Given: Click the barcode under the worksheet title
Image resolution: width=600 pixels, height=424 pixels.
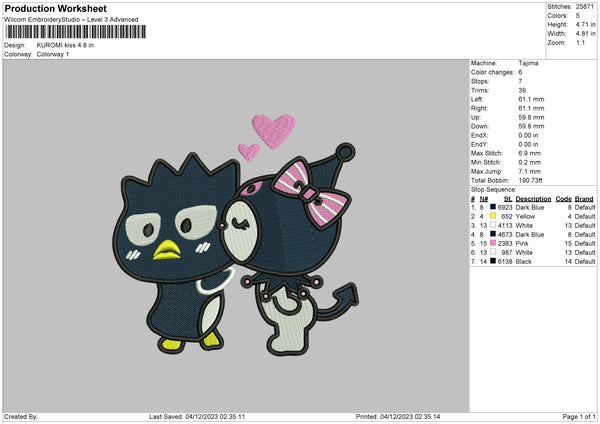Looking at the screenshot, I should click(x=75, y=32).
